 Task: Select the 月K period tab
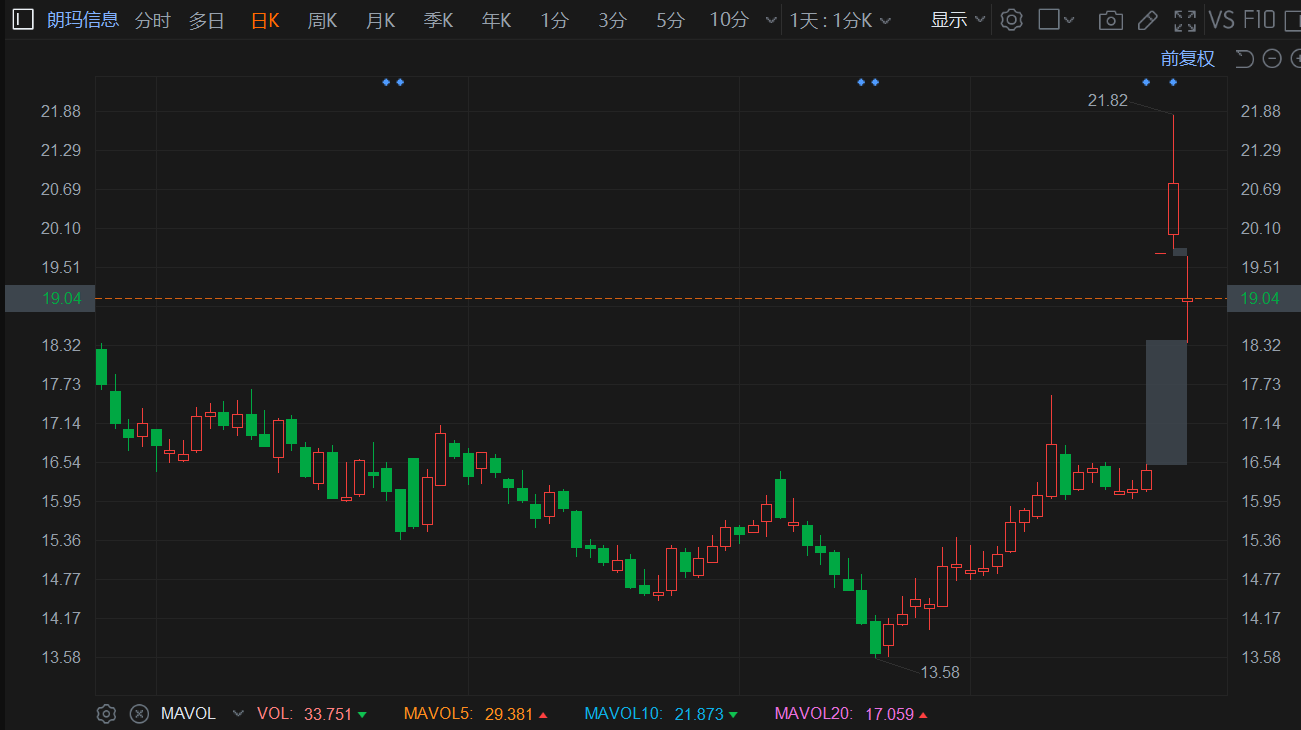point(381,20)
